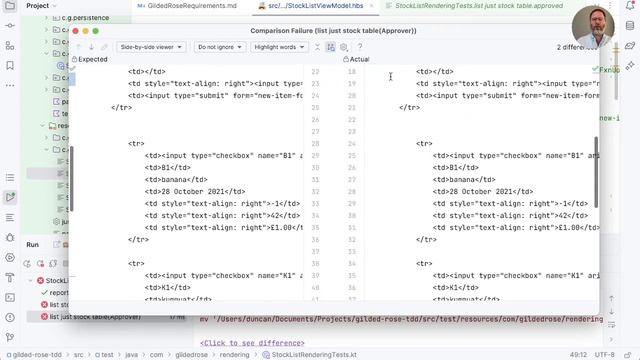
Task: Open the Build hammer icon in sidebar
Action: coord(10,278)
